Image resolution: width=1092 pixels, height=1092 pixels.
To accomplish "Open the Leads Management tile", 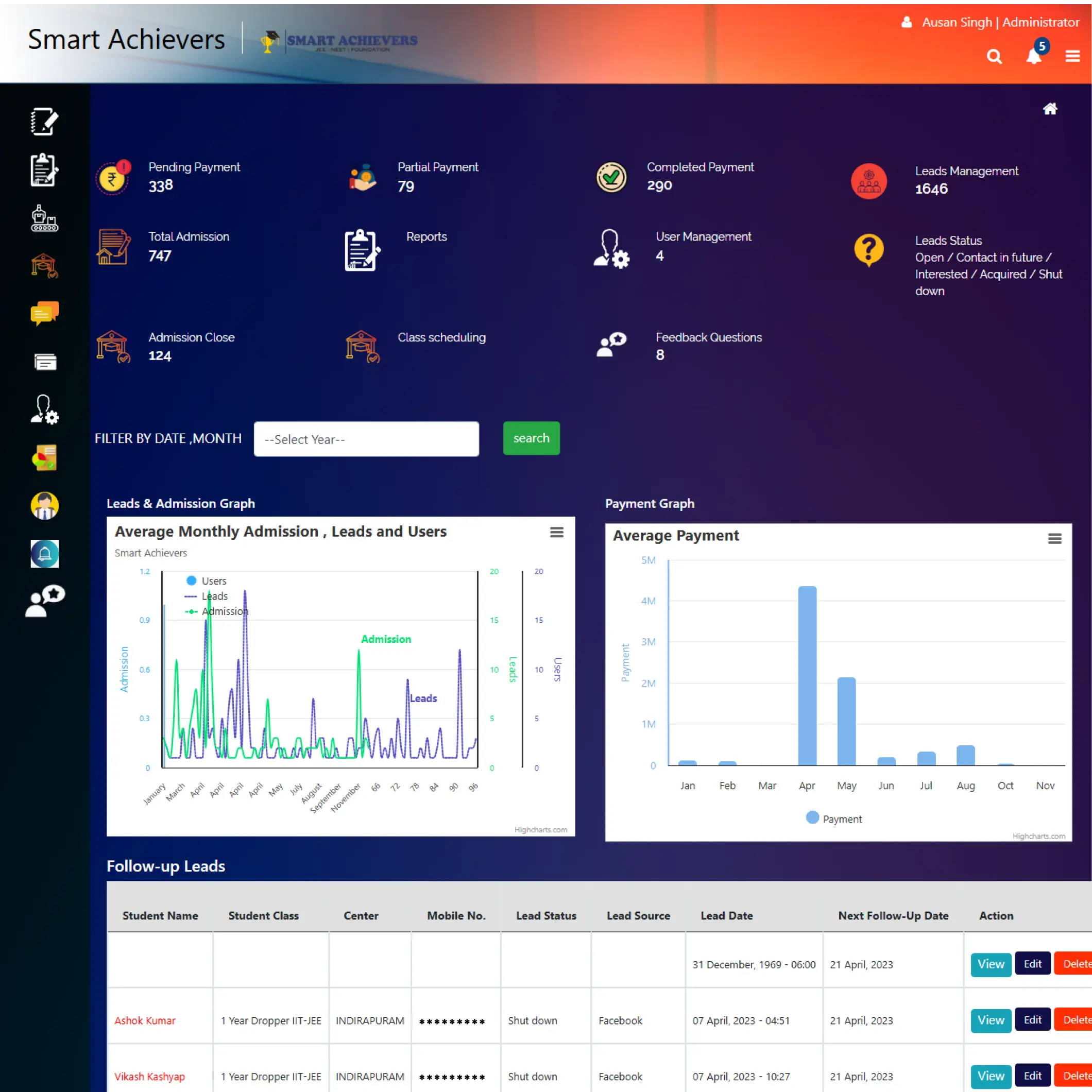I will coord(966,171).
